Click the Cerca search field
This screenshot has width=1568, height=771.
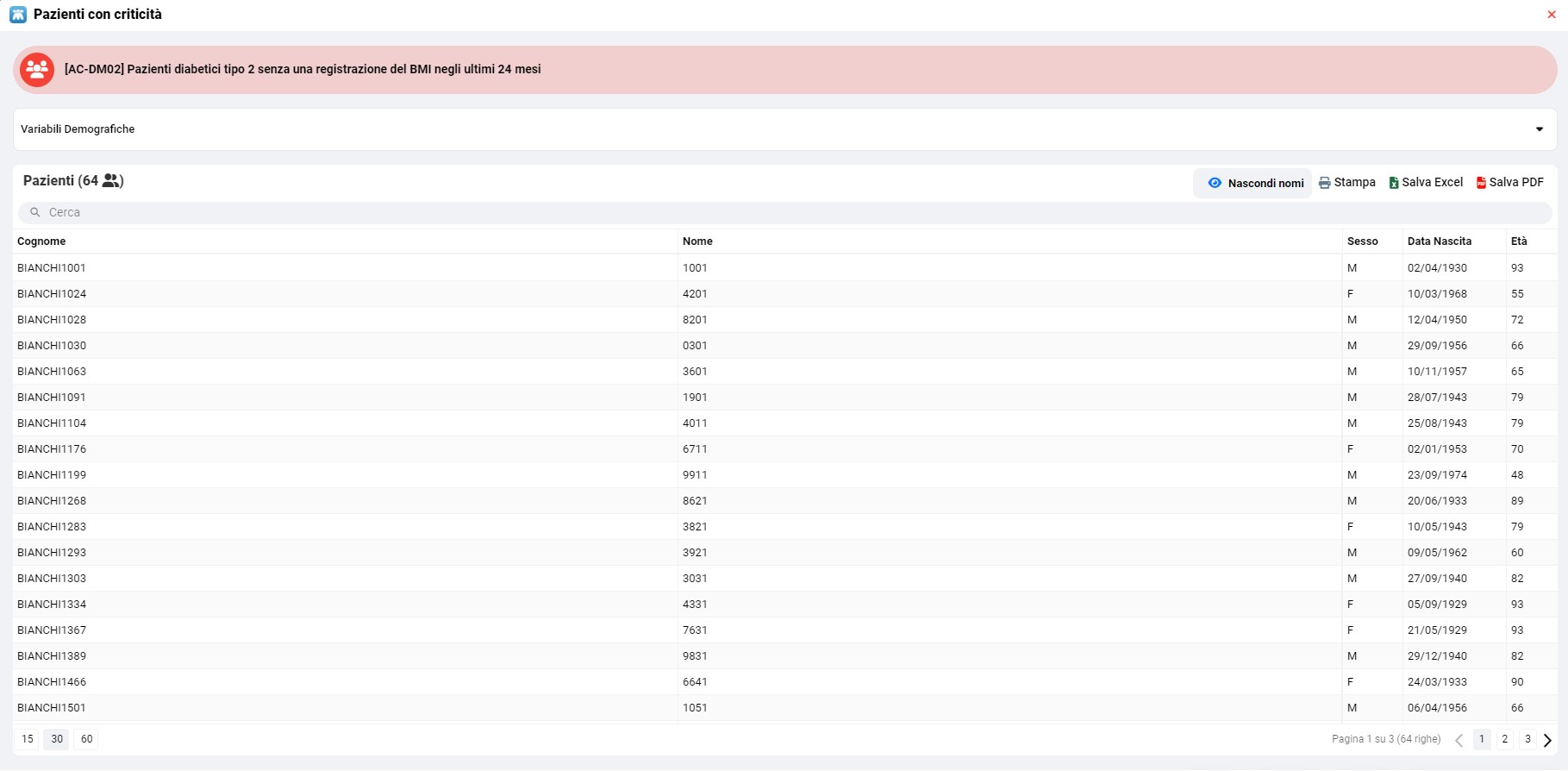pyautogui.click(x=776, y=212)
